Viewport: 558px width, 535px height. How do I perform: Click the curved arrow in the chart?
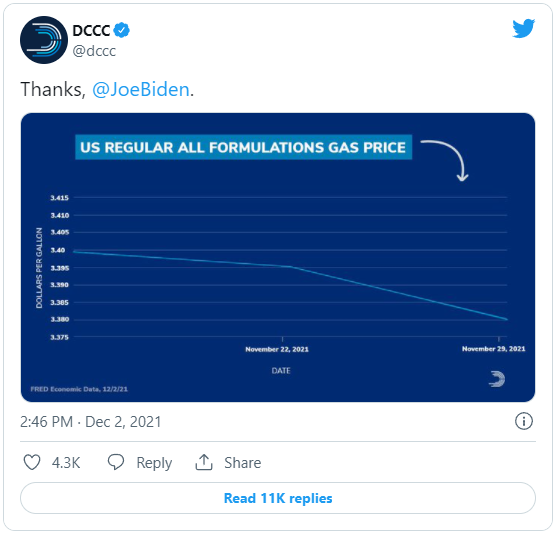(446, 160)
